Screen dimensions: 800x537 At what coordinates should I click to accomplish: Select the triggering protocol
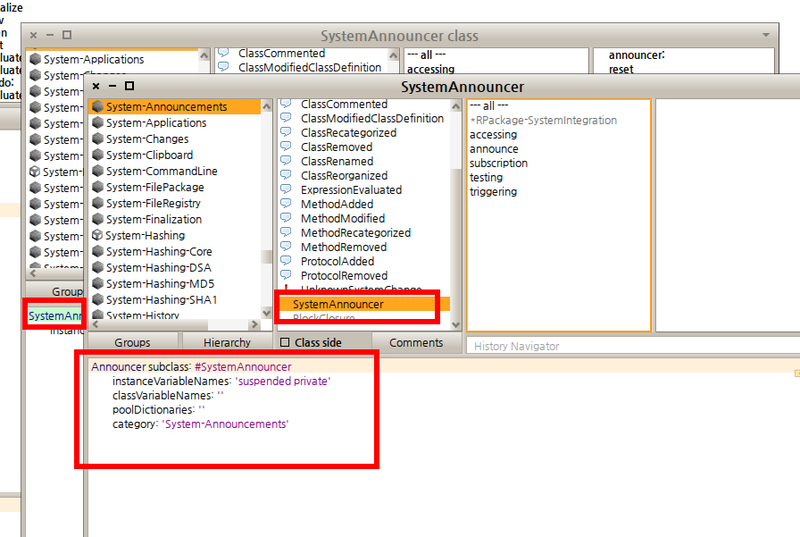pyautogui.click(x=493, y=191)
